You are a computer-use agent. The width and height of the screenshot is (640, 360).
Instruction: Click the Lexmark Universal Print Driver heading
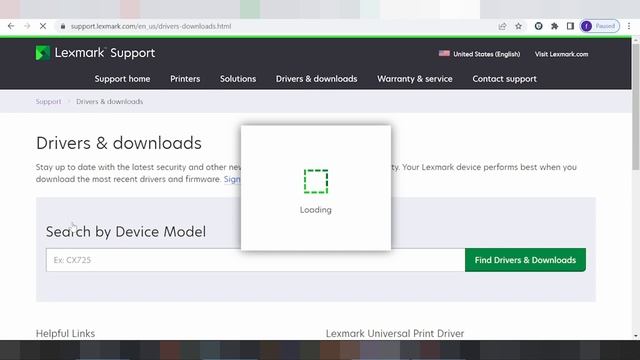[395, 333]
